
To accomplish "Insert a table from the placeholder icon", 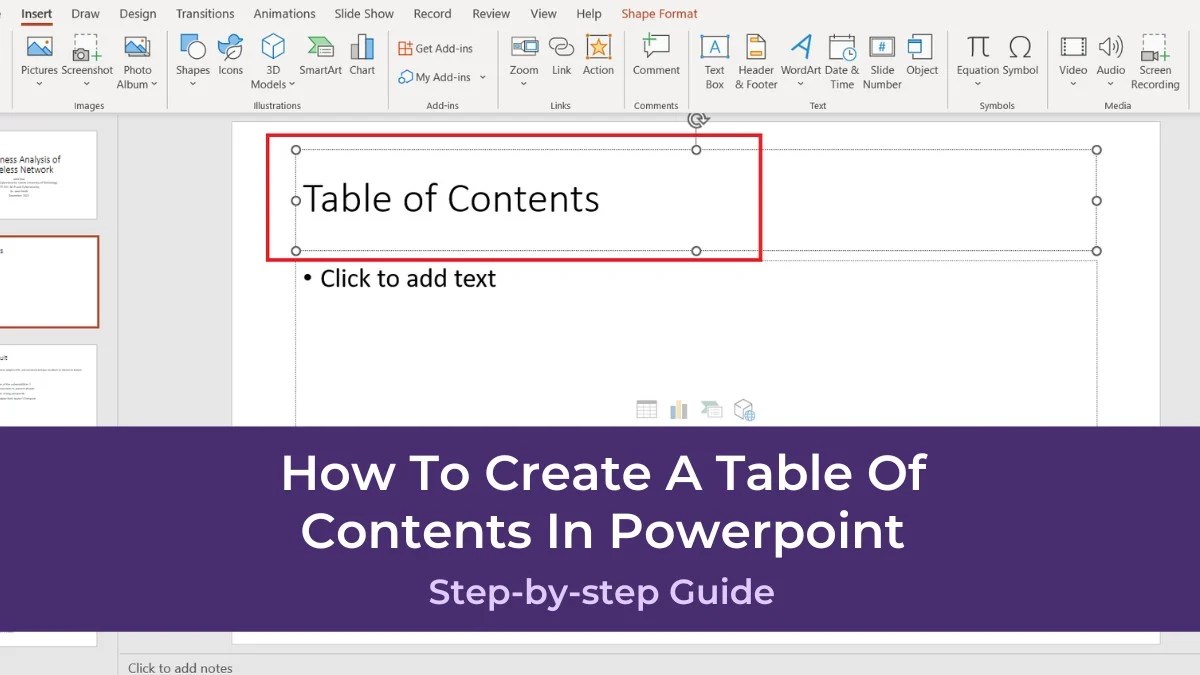I will pyautogui.click(x=646, y=408).
